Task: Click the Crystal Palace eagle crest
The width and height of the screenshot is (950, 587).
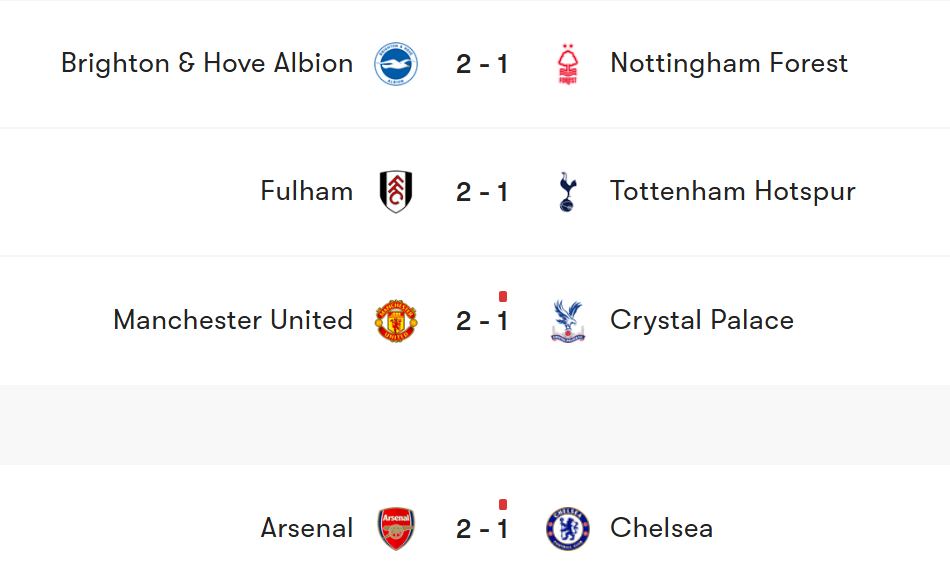Action: coord(568,321)
